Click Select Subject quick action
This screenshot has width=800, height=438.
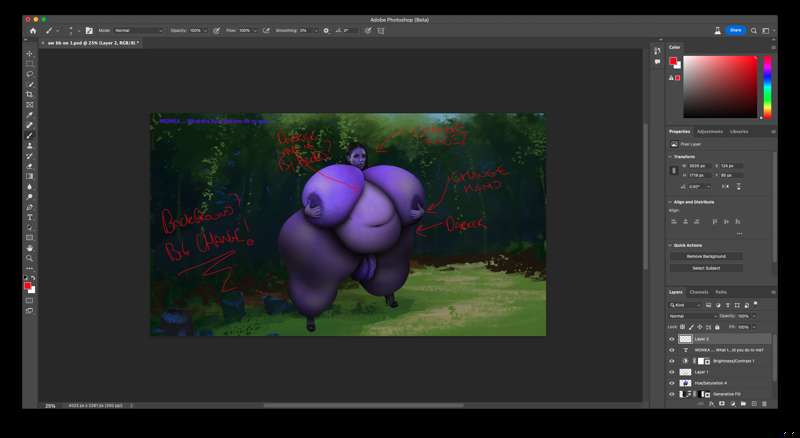pyautogui.click(x=706, y=268)
